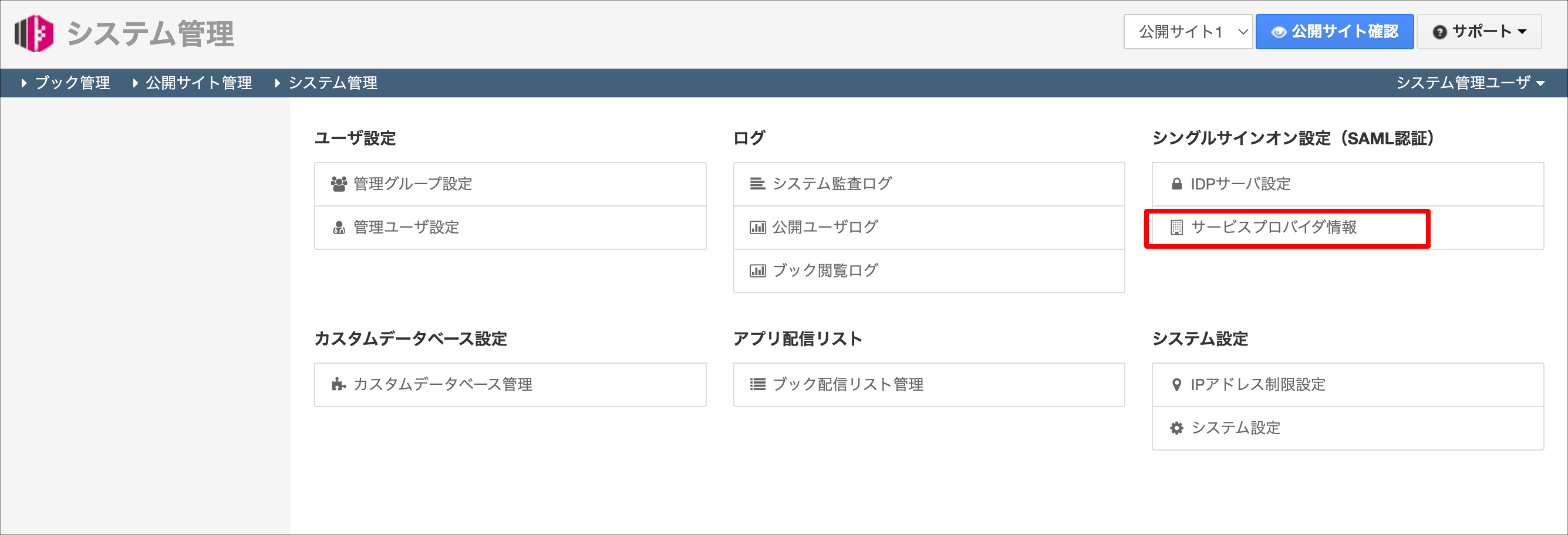Click the gear icon beside システム設定
The image size is (1568, 535).
point(1176,428)
